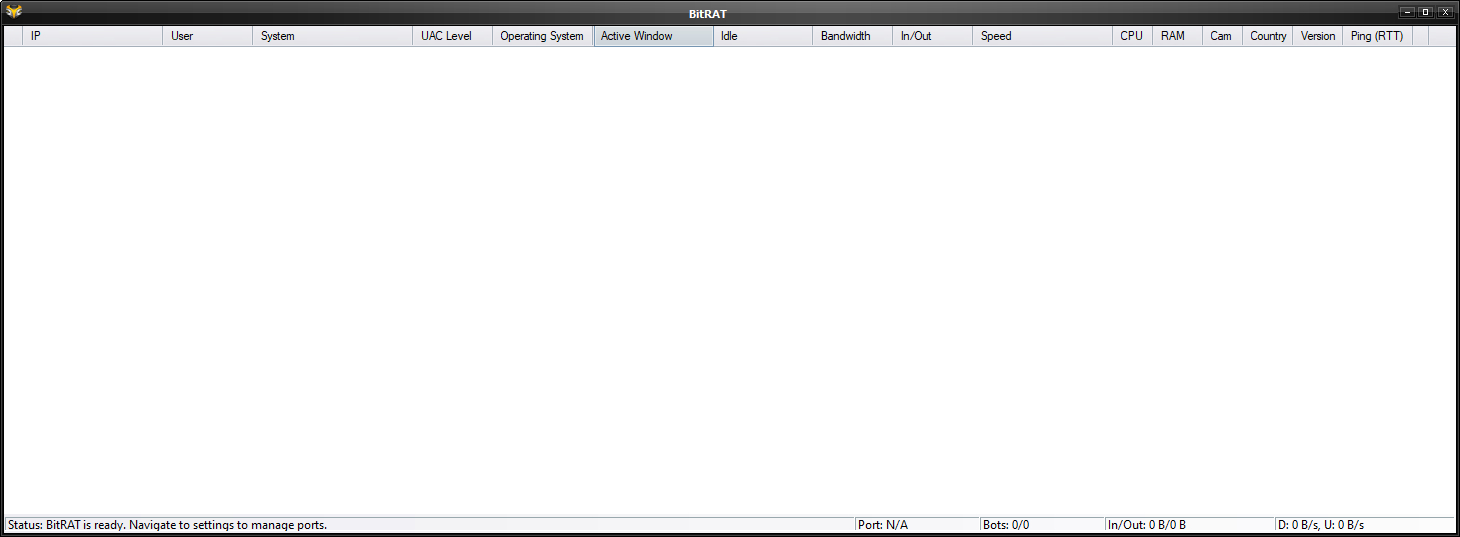
Task: Click the Port: N/A status field
Action: [x=915, y=525]
